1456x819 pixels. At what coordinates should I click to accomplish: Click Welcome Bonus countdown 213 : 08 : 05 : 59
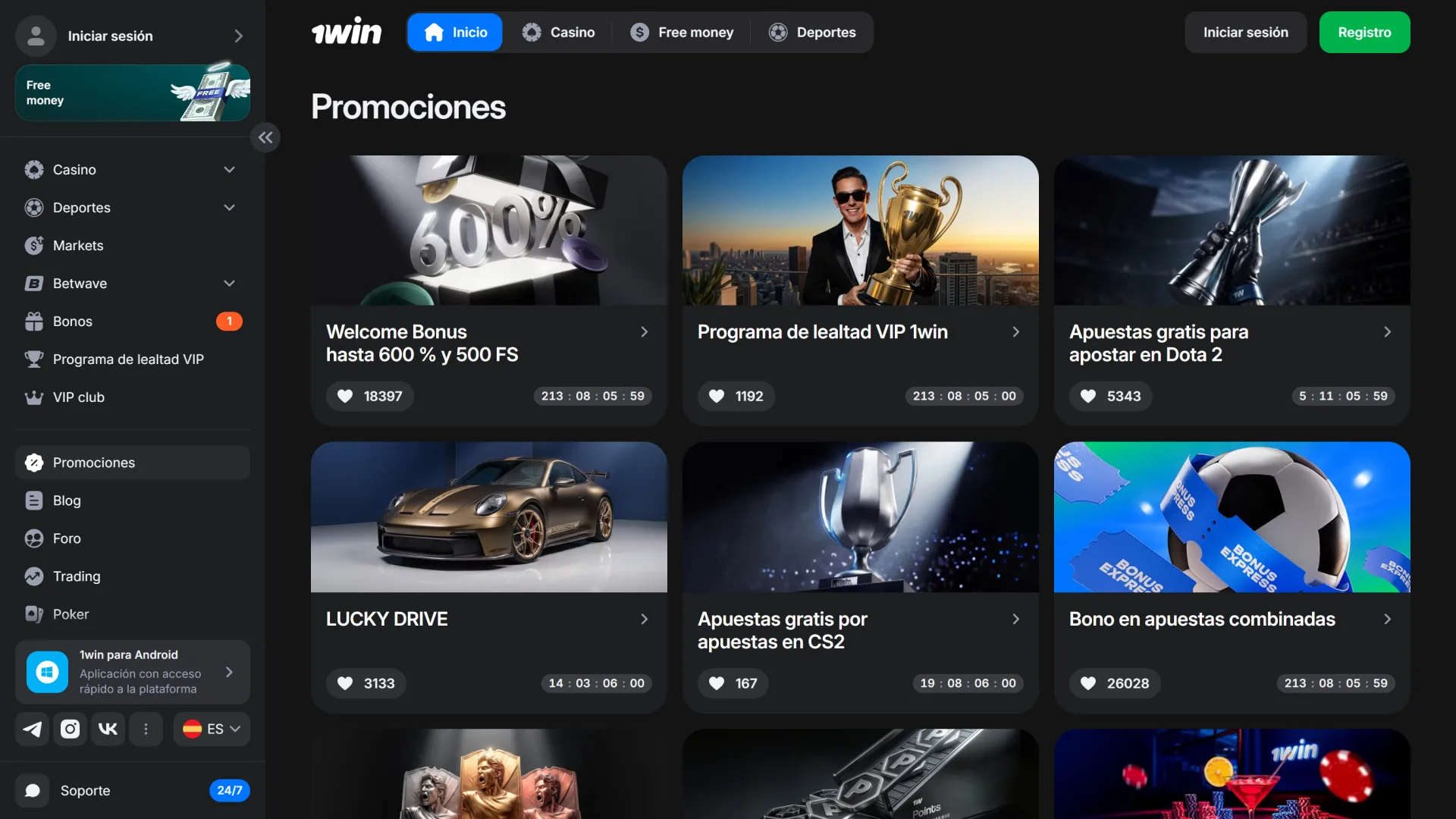click(593, 396)
